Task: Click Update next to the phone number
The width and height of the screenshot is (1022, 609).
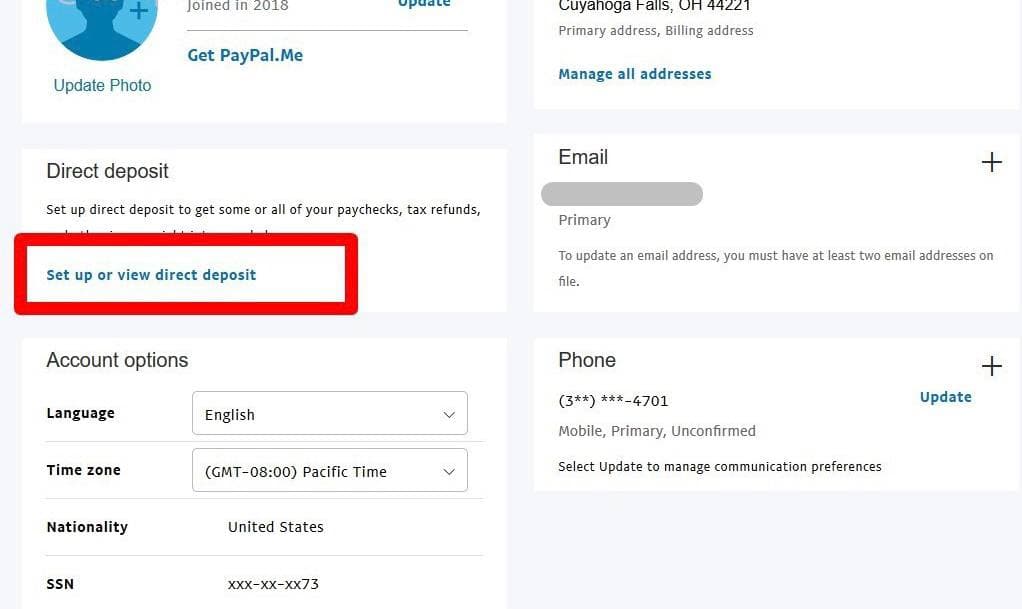Action: tap(945, 397)
